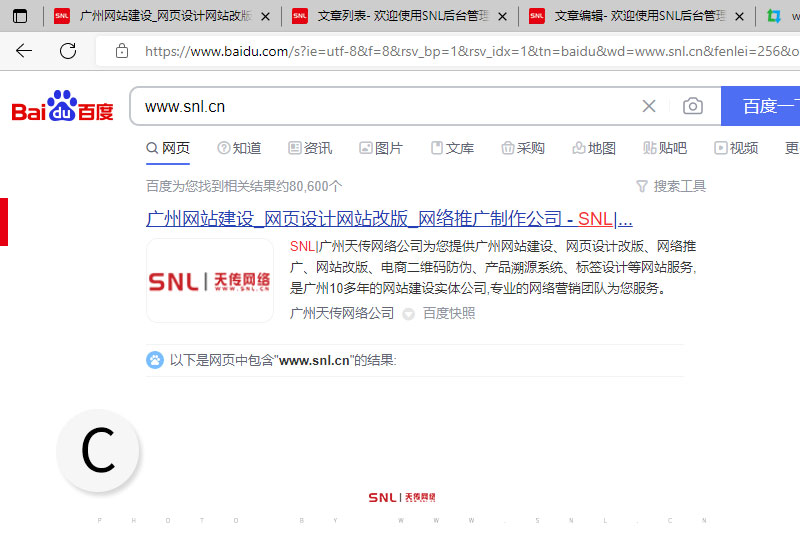View site info via lock icon
Image resolution: width=800 pixels, height=533 pixels.
pos(122,51)
